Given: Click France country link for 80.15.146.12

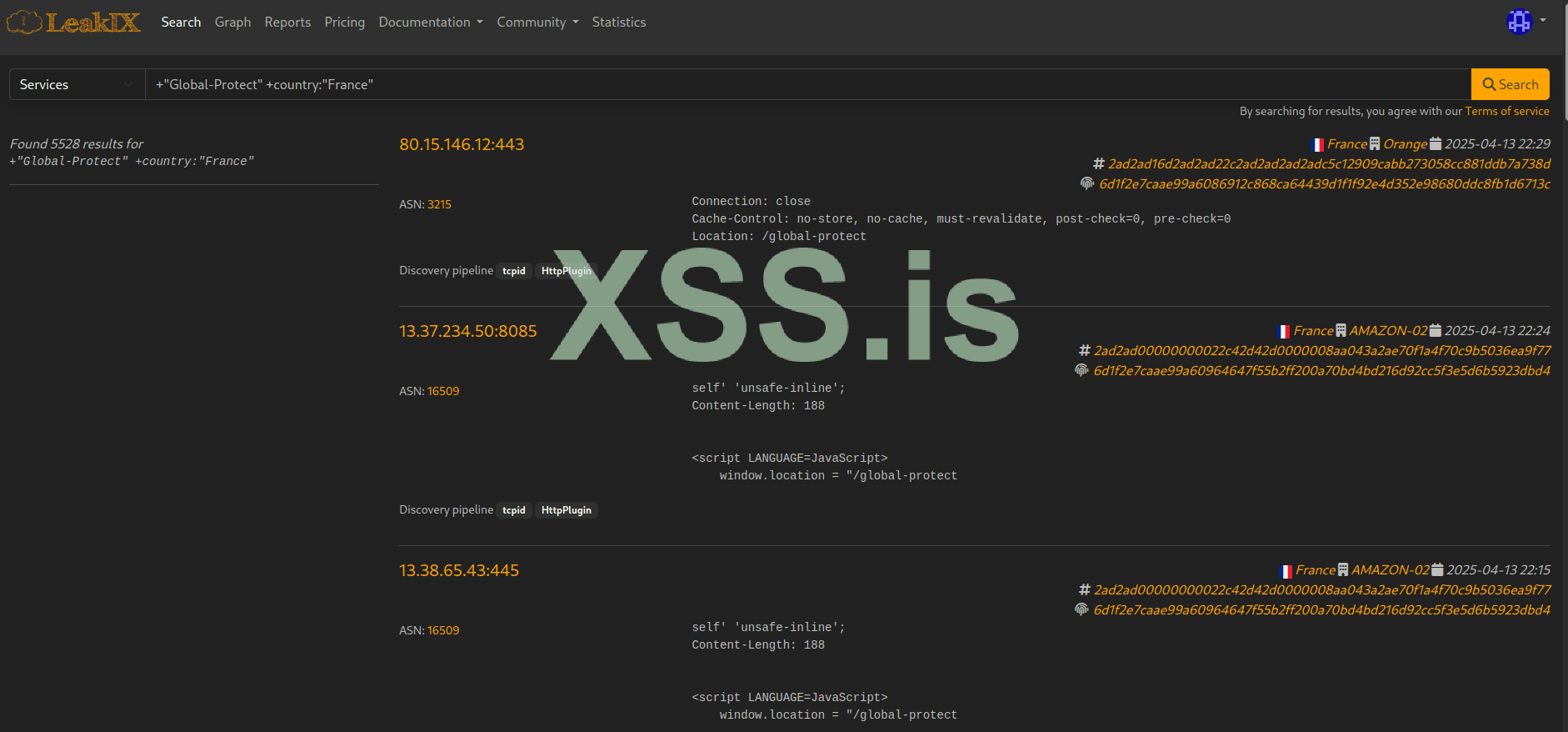Looking at the screenshot, I should pyautogui.click(x=1347, y=143).
